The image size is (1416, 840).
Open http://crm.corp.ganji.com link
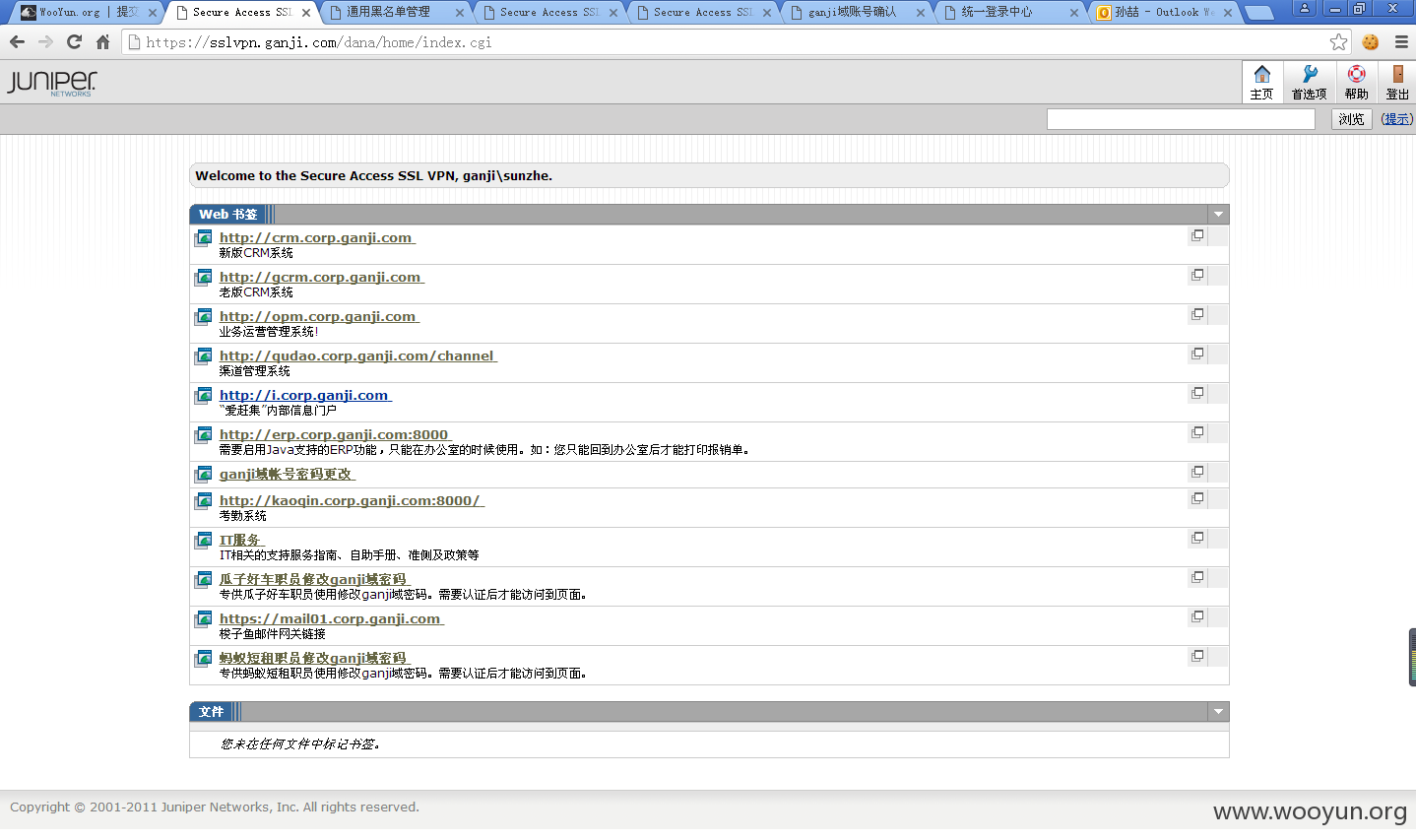point(316,237)
